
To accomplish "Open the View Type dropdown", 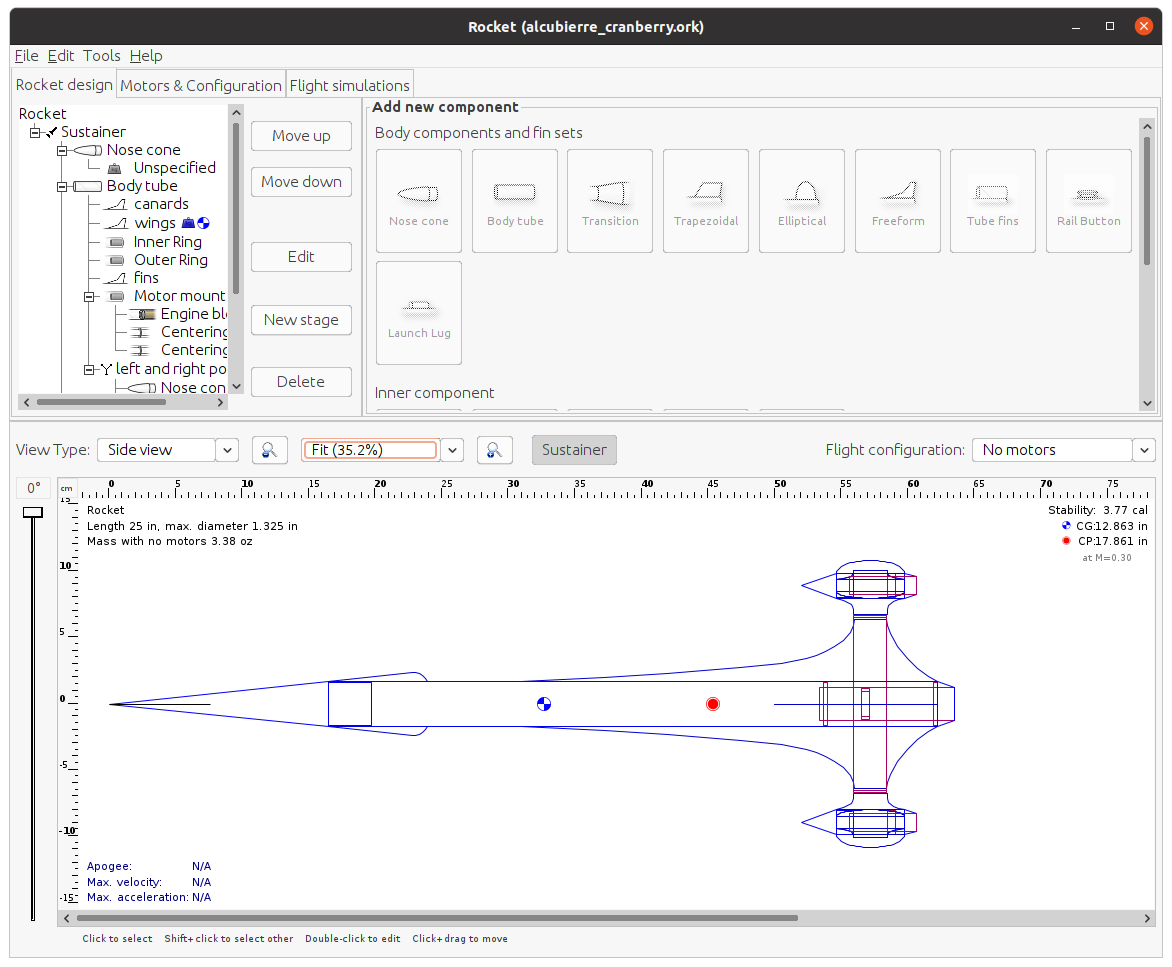I will (227, 449).
